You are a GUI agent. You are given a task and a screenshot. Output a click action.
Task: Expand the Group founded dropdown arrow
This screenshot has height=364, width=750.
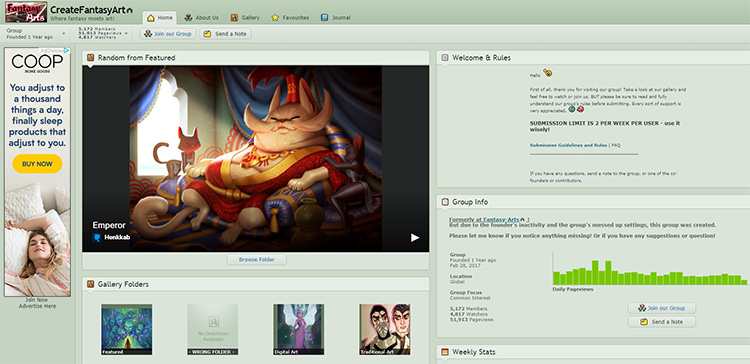64,33
